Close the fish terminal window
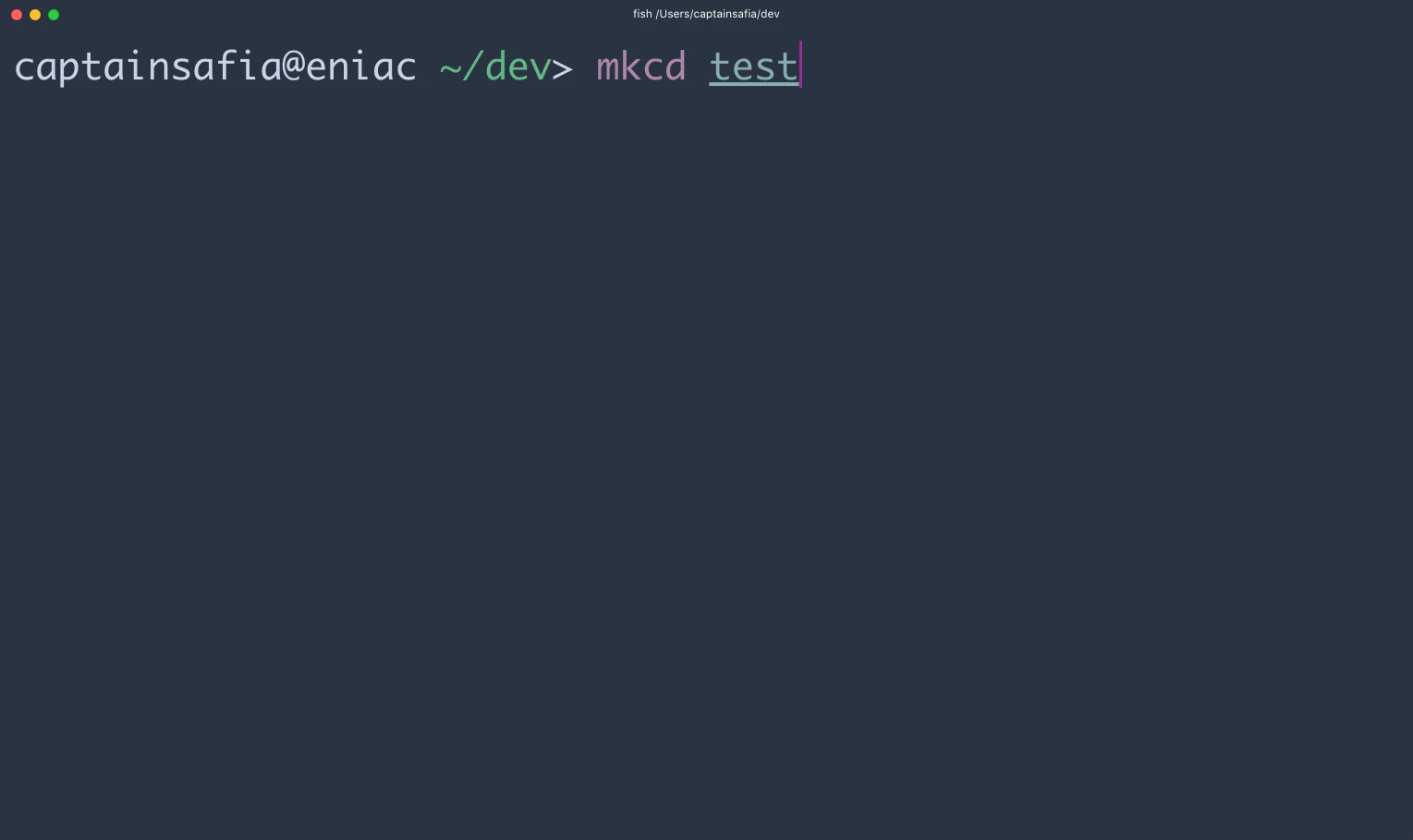This screenshot has width=1413, height=840. click(17, 15)
